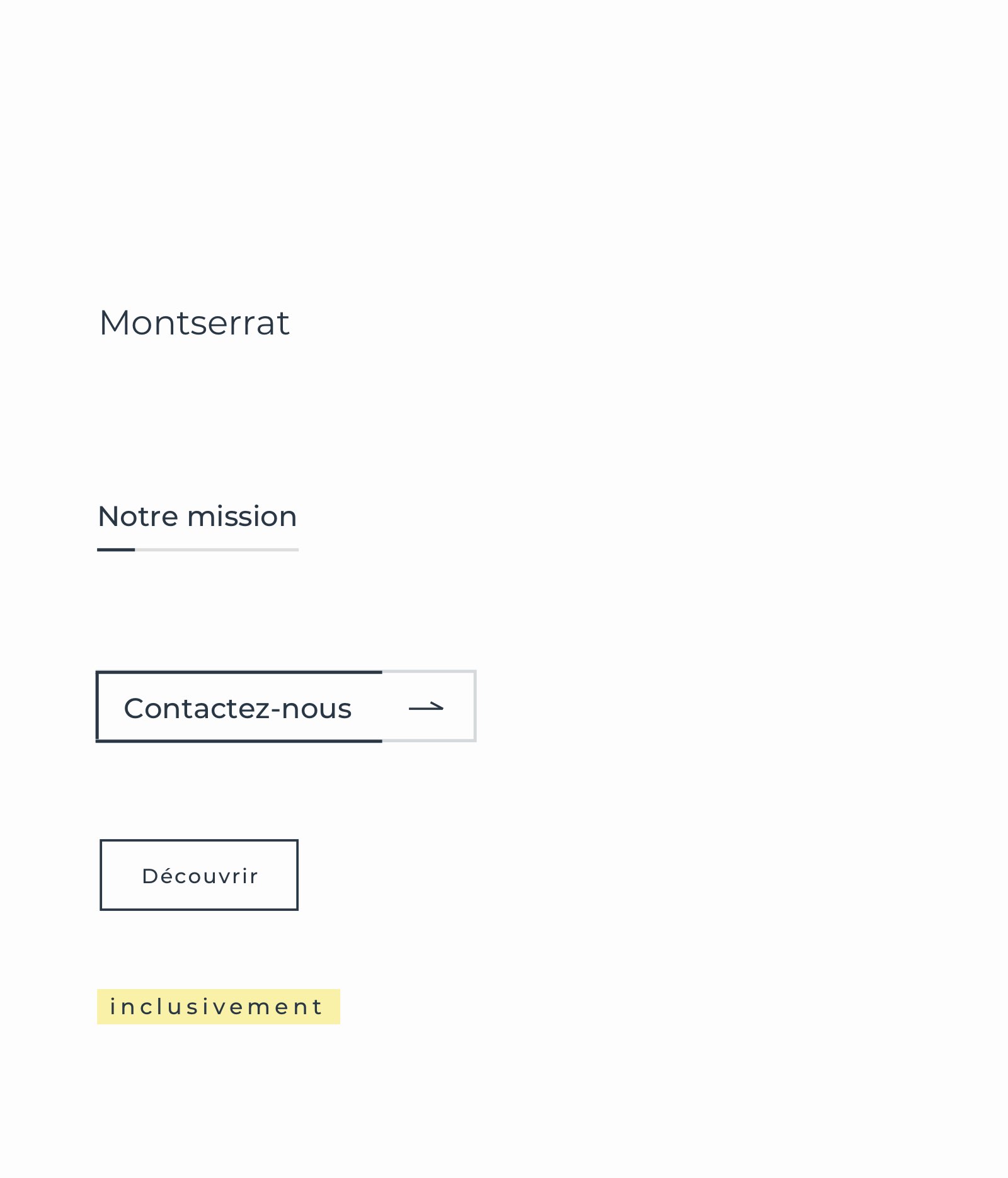The image size is (1008, 1178).
Task: Click the dark top border of Contactez-nous button
Action: click(239, 673)
